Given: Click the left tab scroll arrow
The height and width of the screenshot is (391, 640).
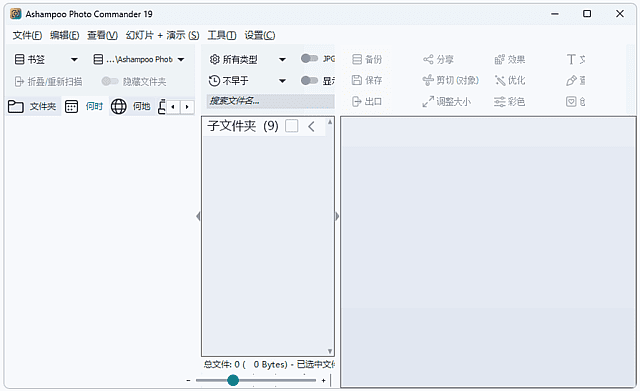Looking at the screenshot, I should [173, 107].
